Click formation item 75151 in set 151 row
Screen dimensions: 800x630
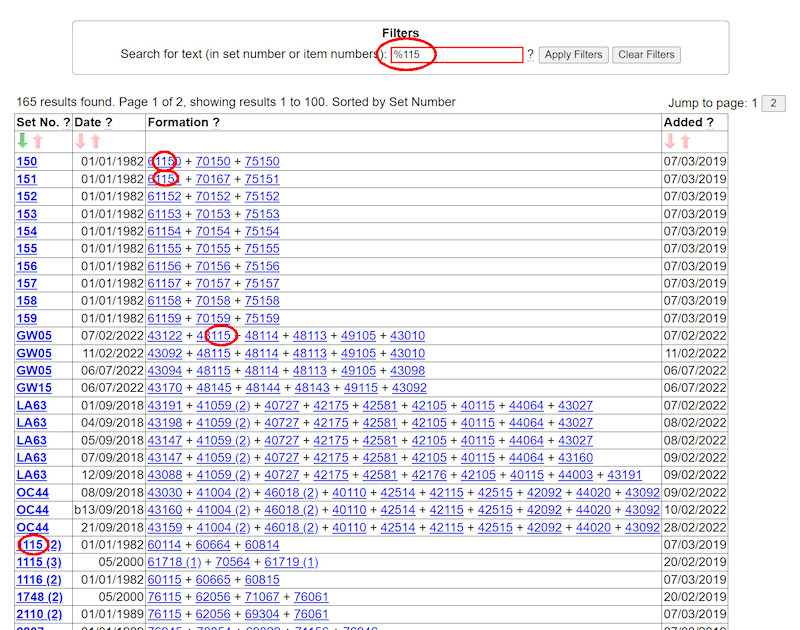click(x=262, y=179)
